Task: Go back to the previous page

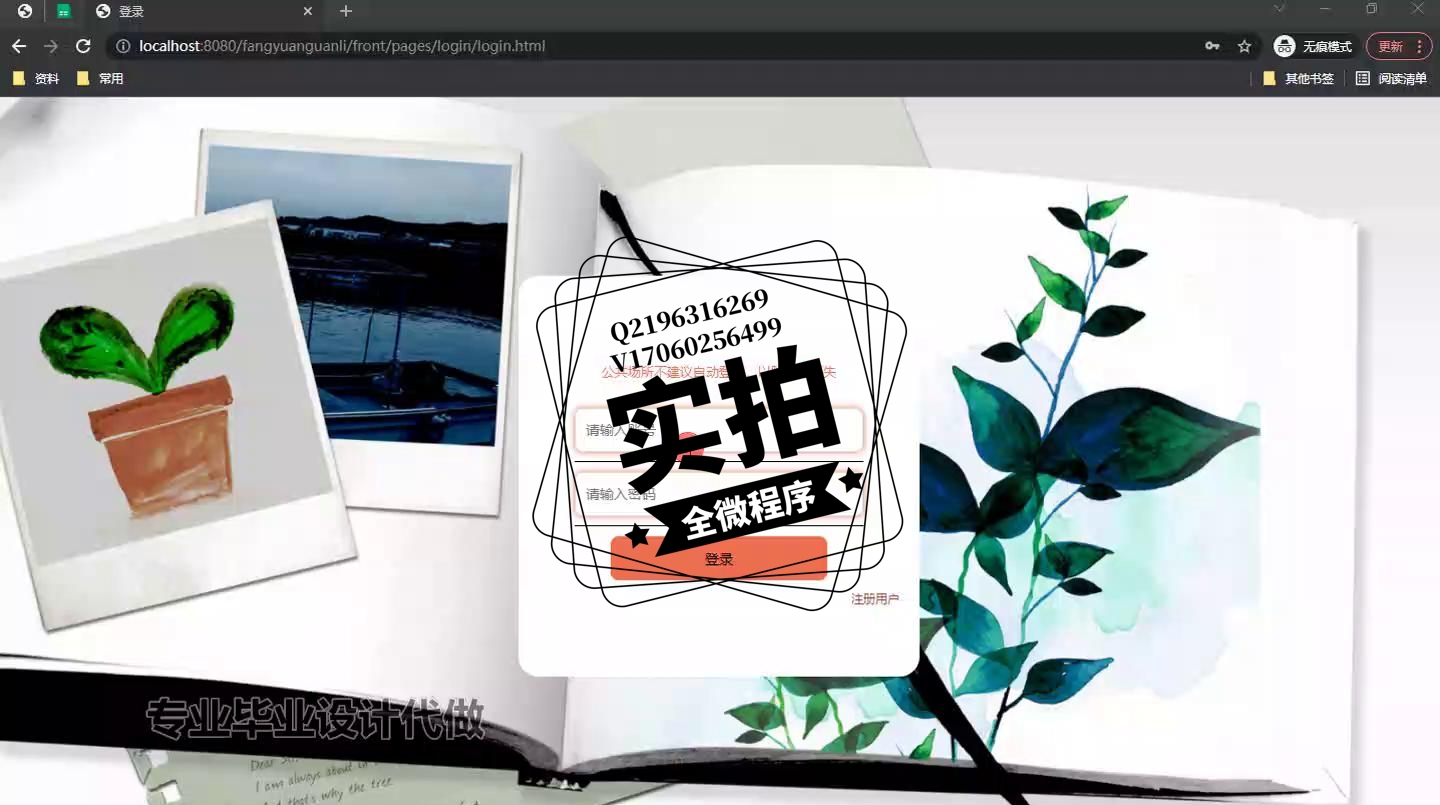Action: (x=18, y=46)
